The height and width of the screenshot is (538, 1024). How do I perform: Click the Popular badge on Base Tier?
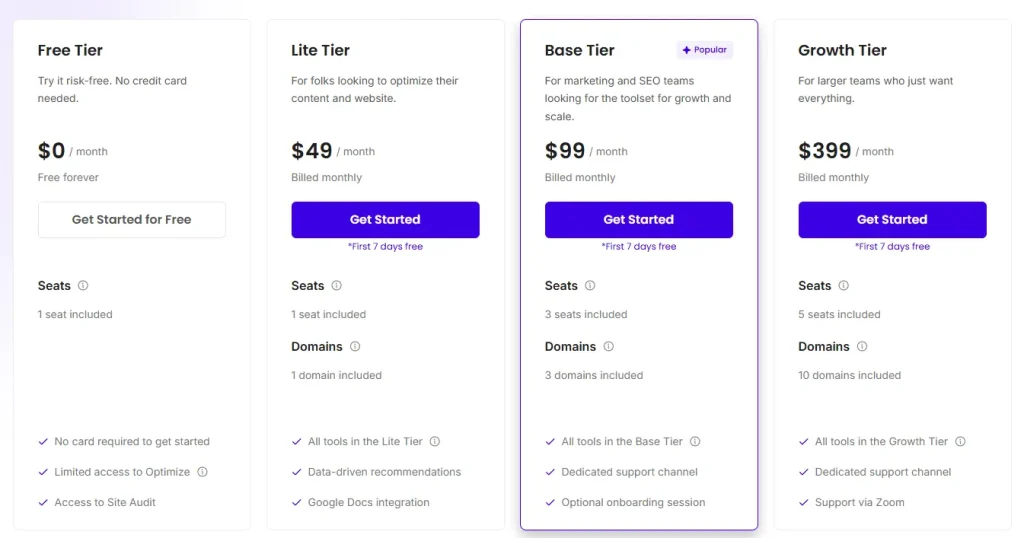[x=705, y=50]
